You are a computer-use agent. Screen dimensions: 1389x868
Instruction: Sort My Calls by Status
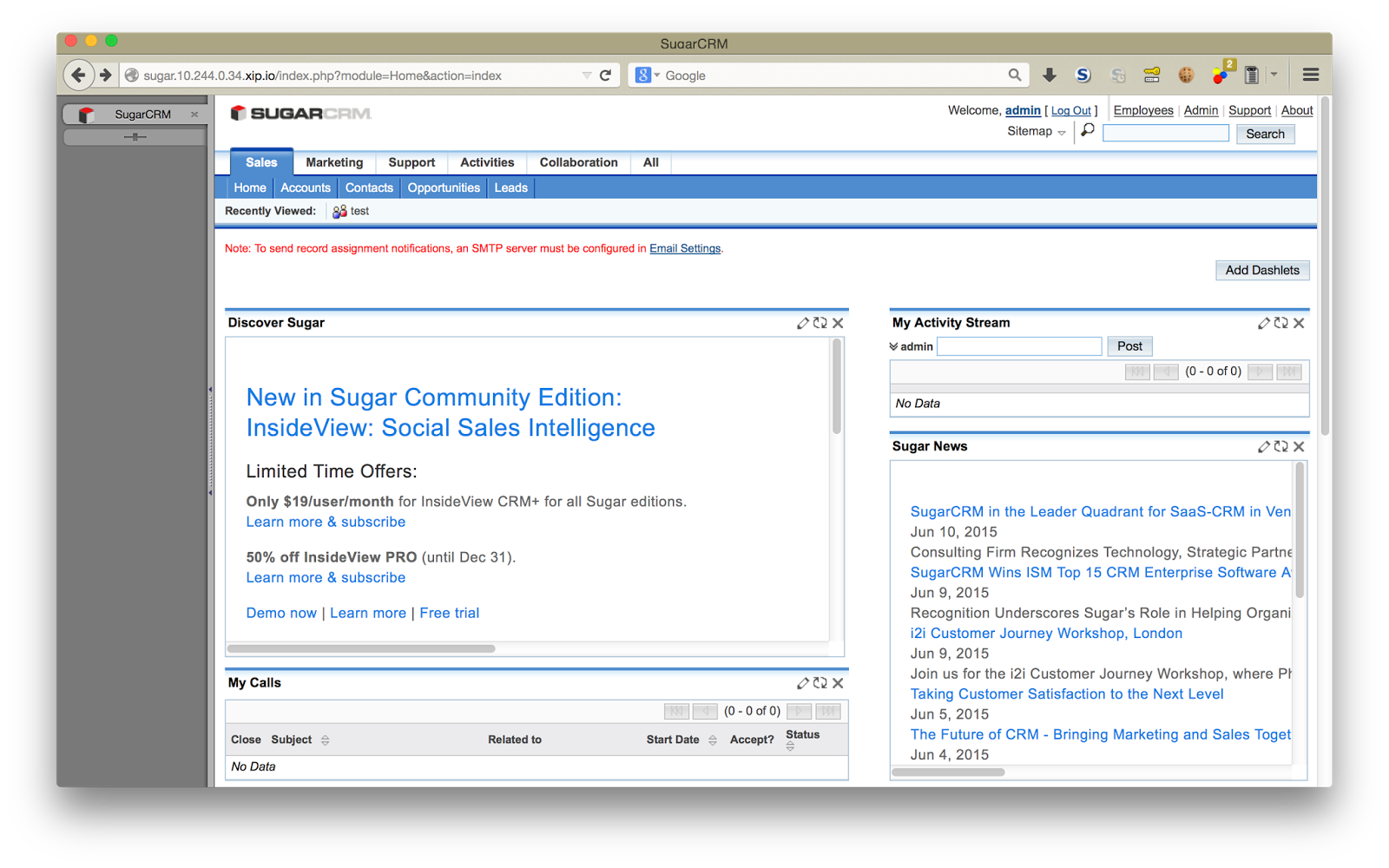[x=790, y=746]
